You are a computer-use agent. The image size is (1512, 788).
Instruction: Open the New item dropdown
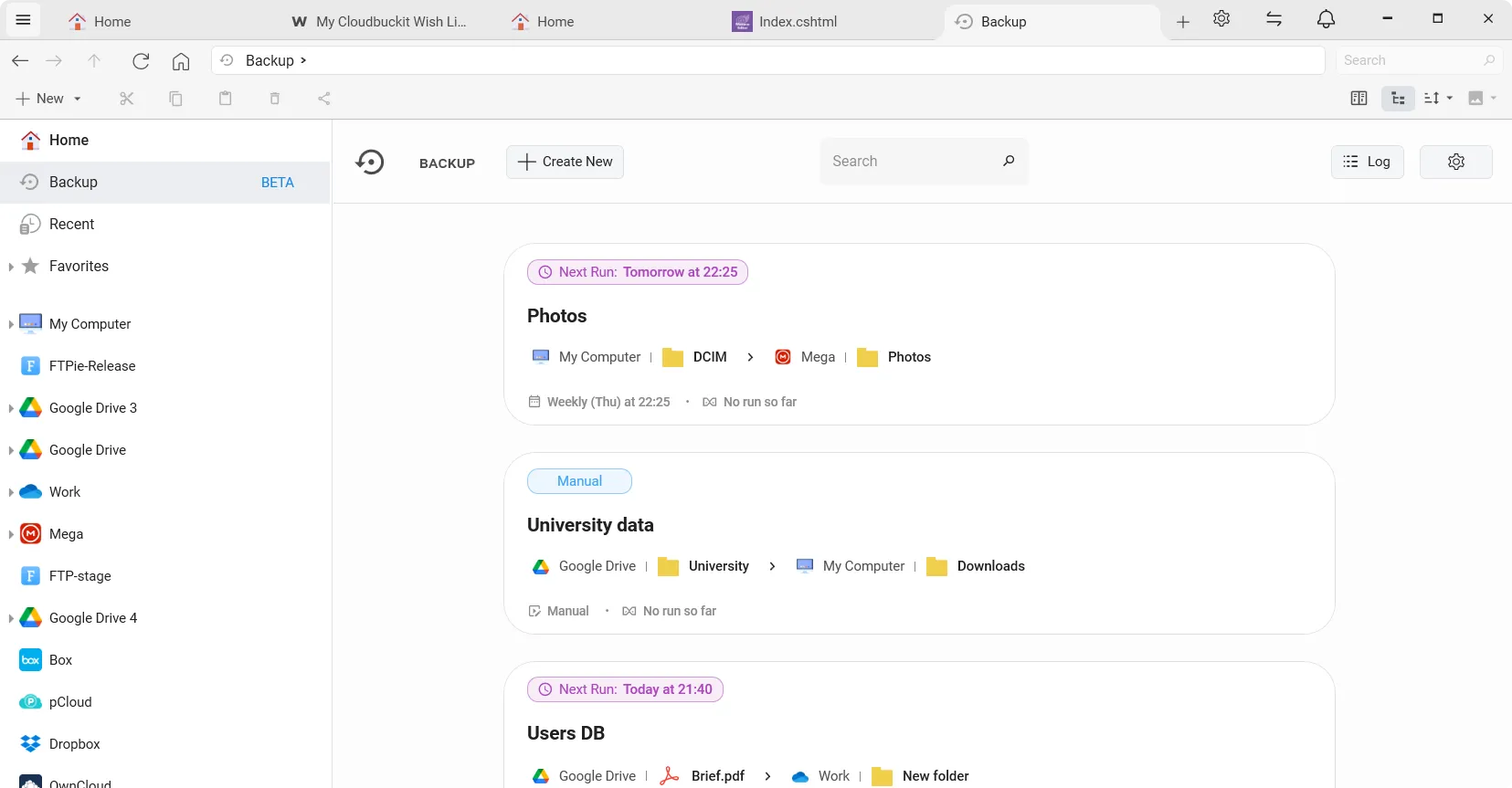click(x=49, y=99)
